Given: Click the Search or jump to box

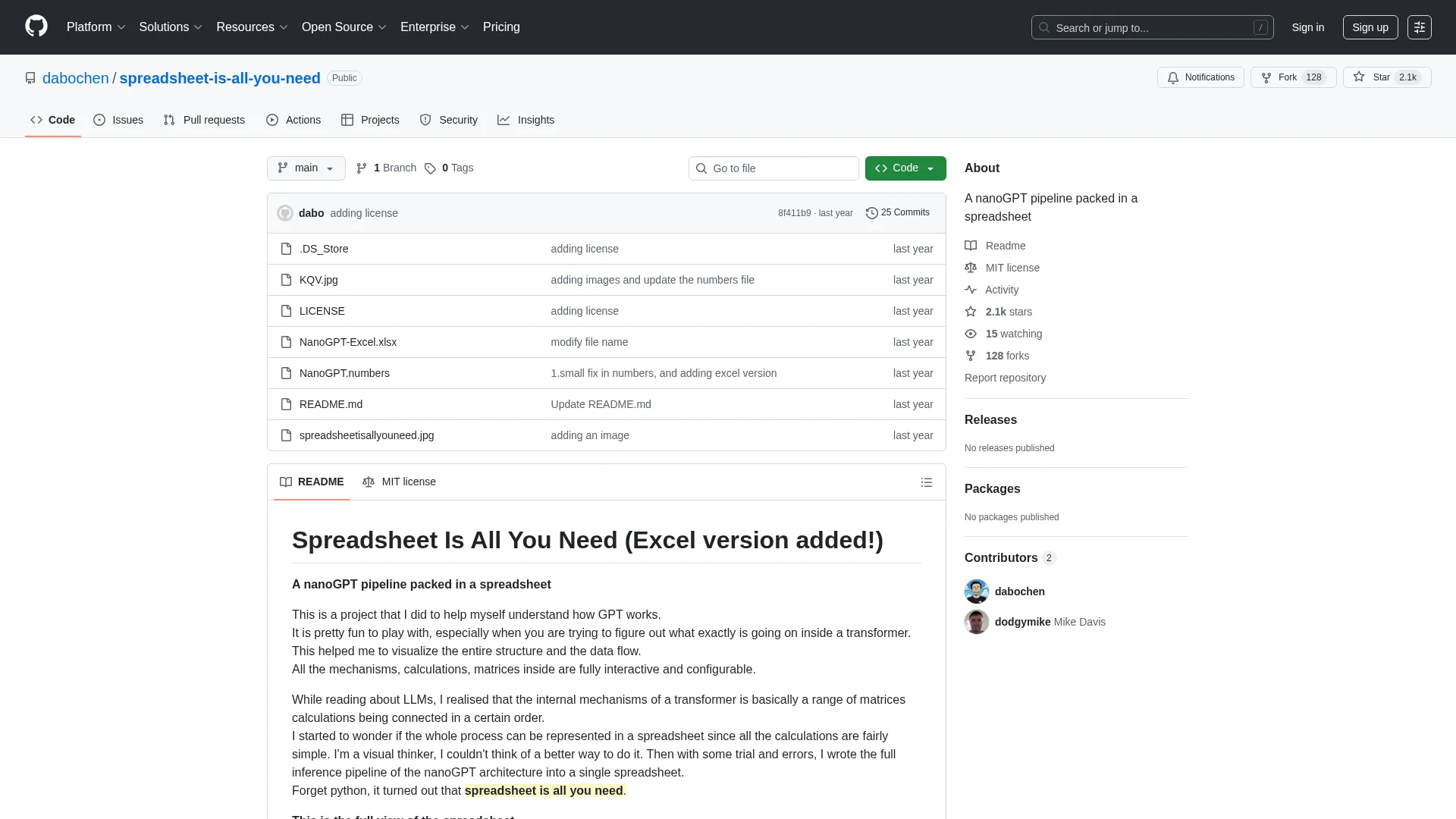Looking at the screenshot, I should pyautogui.click(x=1151, y=27).
